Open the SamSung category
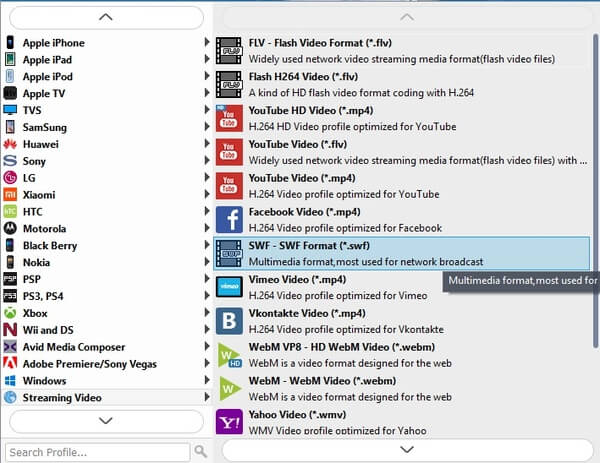The height and width of the screenshot is (463, 600). point(107,127)
